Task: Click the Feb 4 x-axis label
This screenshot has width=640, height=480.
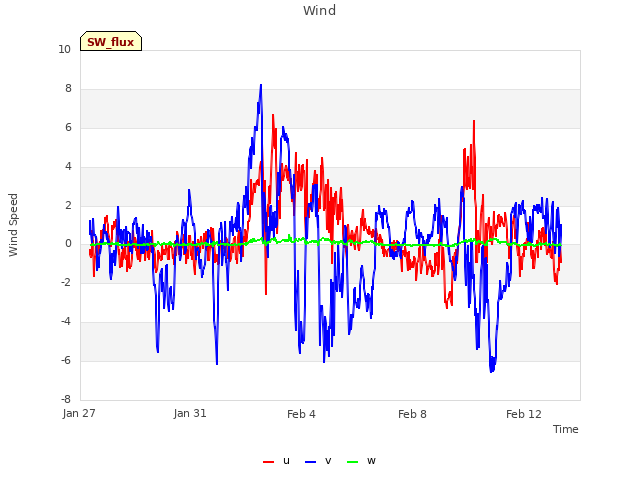Action: click(301, 414)
